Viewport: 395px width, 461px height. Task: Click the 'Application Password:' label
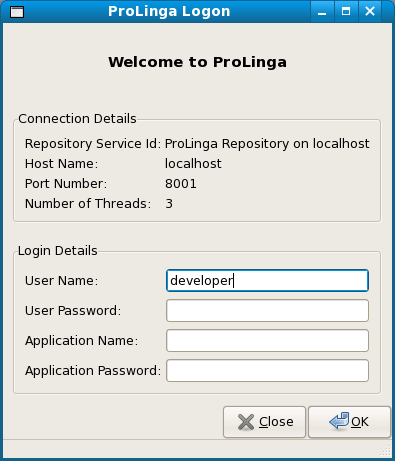click(x=93, y=371)
